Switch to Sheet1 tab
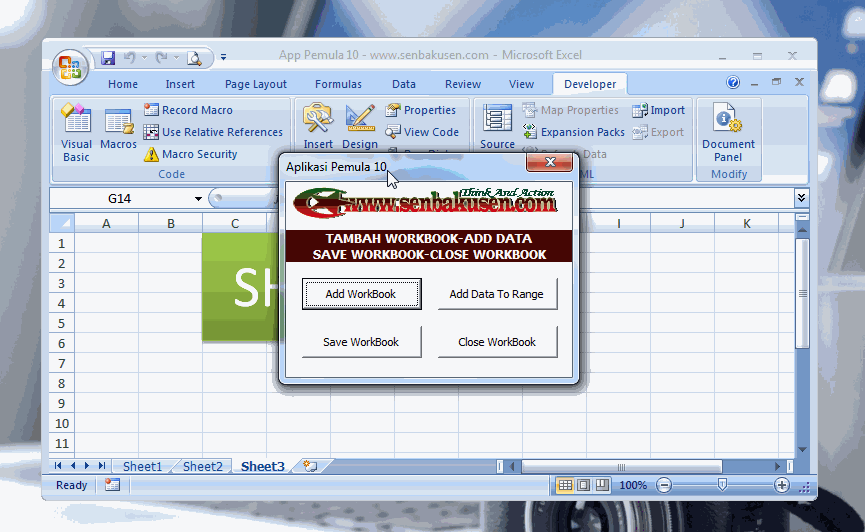865x532 pixels. click(x=142, y=466)
